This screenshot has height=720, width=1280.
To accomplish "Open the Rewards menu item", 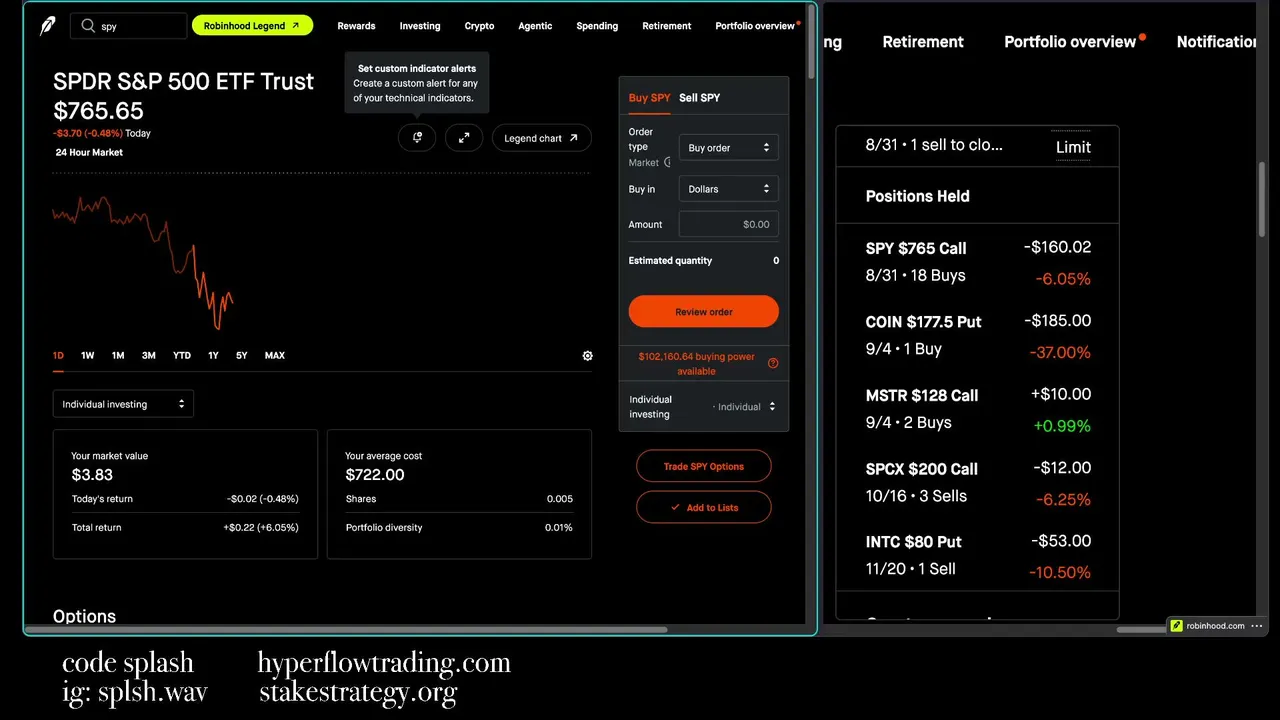I will [356, 26].
